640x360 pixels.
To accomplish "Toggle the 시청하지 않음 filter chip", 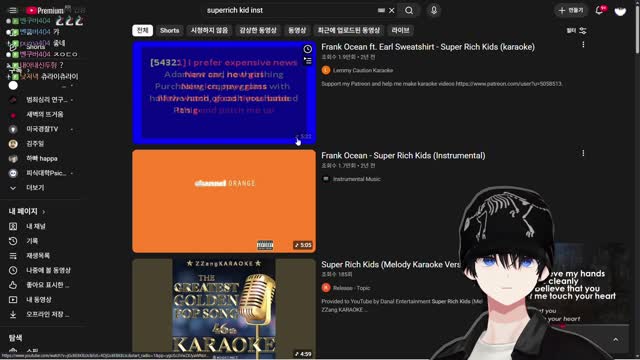I will coord(209,30).
